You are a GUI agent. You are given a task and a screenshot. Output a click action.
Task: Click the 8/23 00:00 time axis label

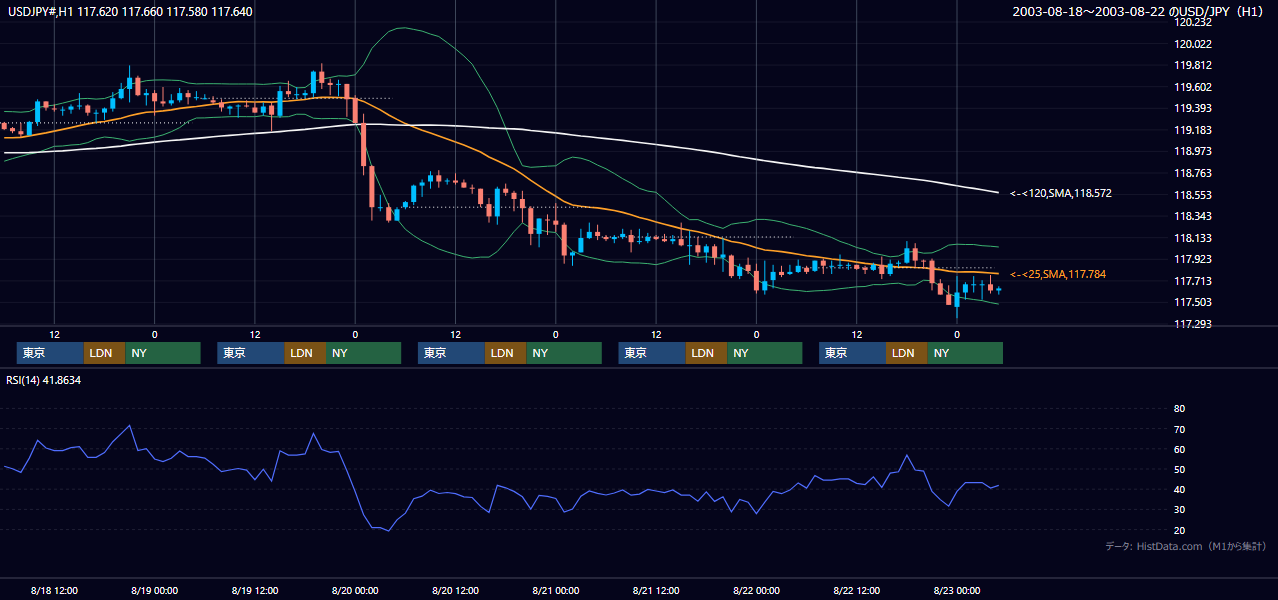click(x=957, y=590)
